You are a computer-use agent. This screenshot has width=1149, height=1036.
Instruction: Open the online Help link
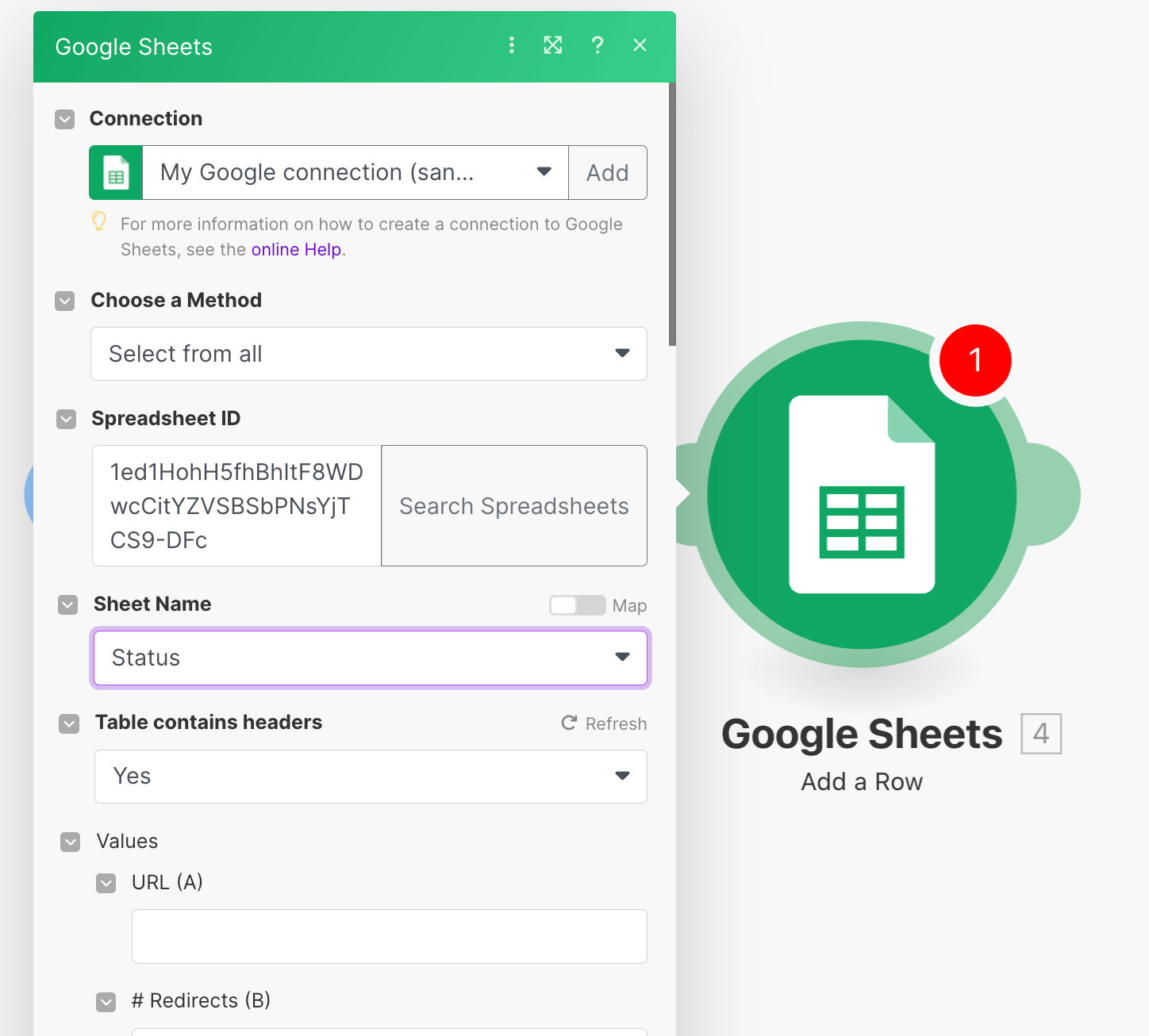click(296, 249)
